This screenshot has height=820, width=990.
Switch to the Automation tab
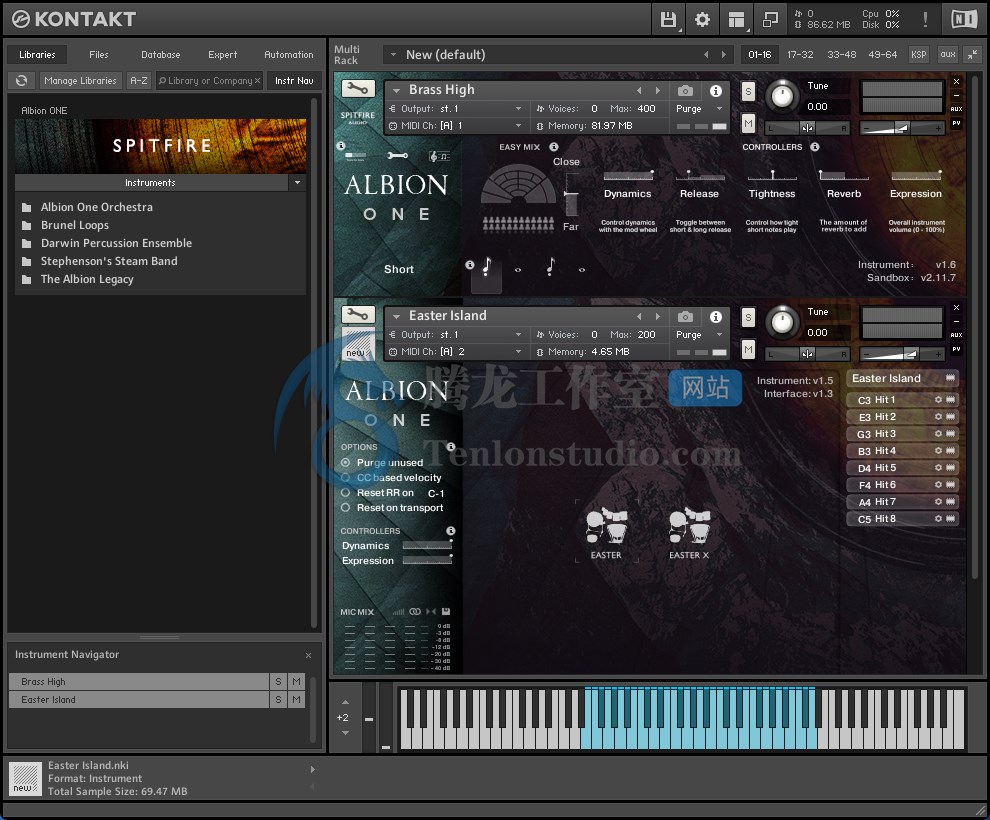(x=289, y=55)
